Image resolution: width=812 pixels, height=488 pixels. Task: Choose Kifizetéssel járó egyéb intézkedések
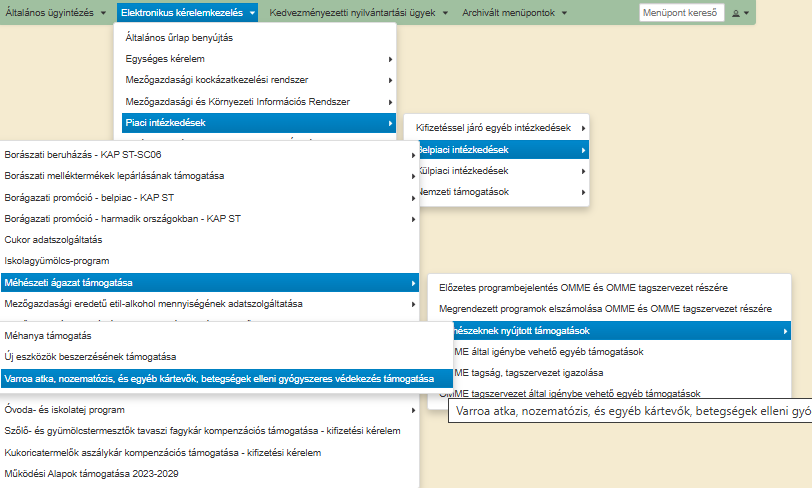[495, 128]
